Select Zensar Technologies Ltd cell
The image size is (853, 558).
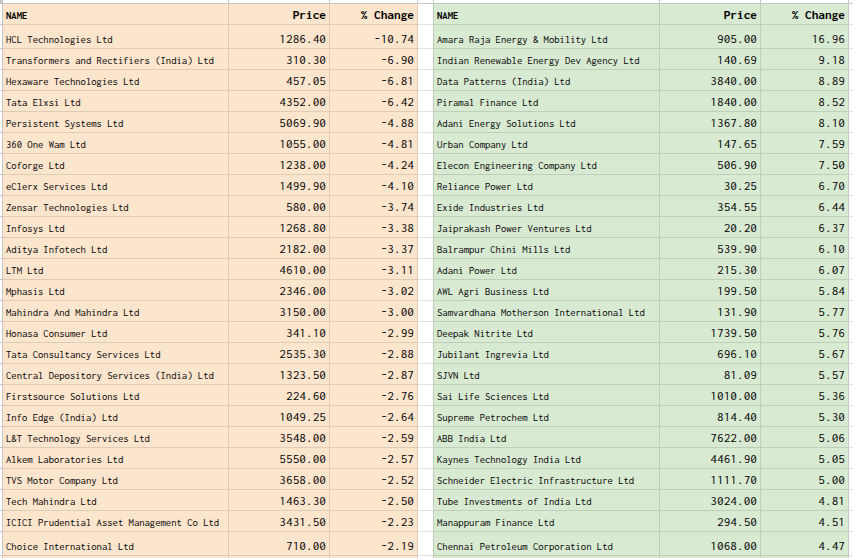click(x=115, y=208)
